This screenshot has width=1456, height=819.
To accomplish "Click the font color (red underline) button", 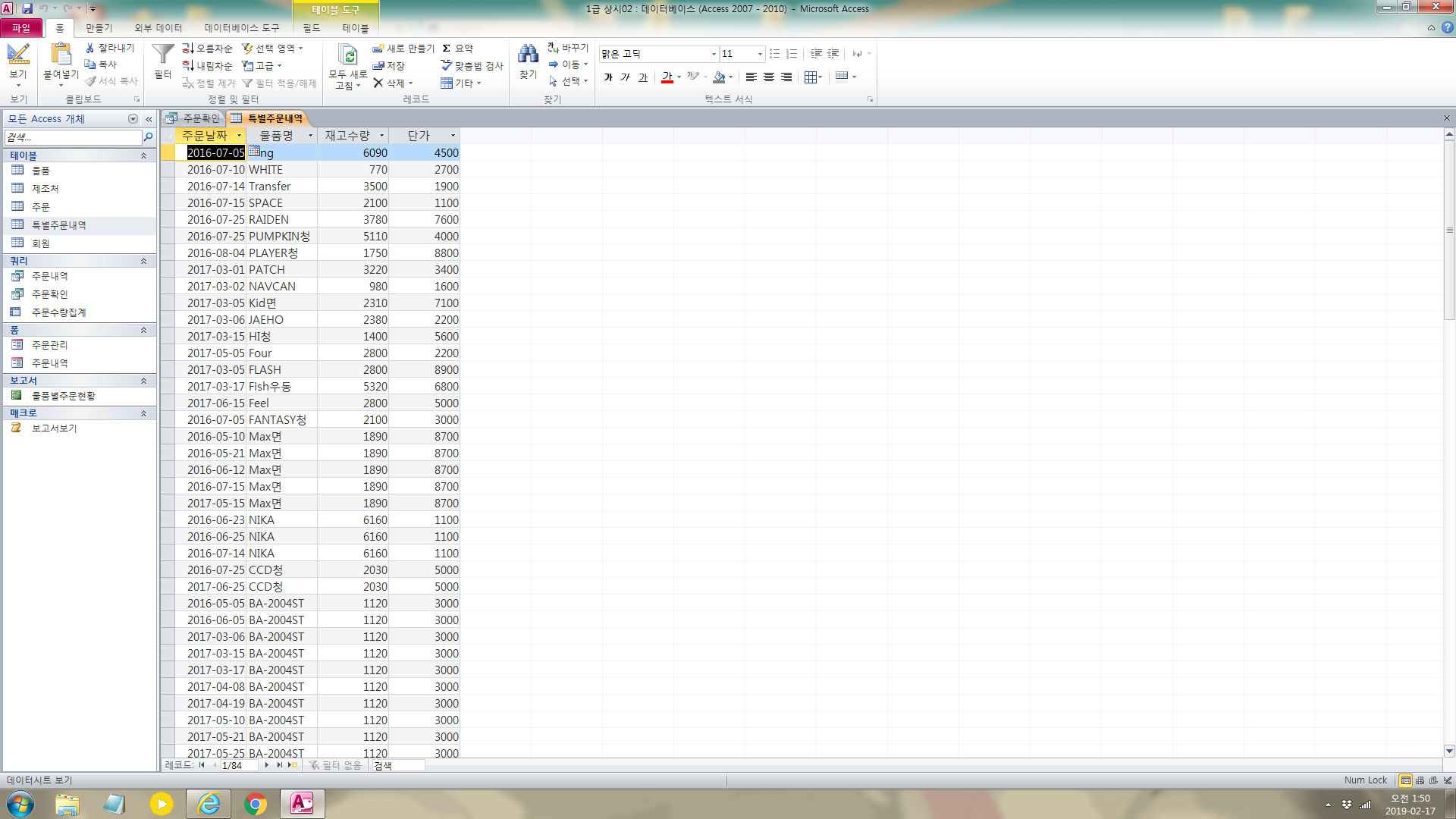I will (667, 77).
